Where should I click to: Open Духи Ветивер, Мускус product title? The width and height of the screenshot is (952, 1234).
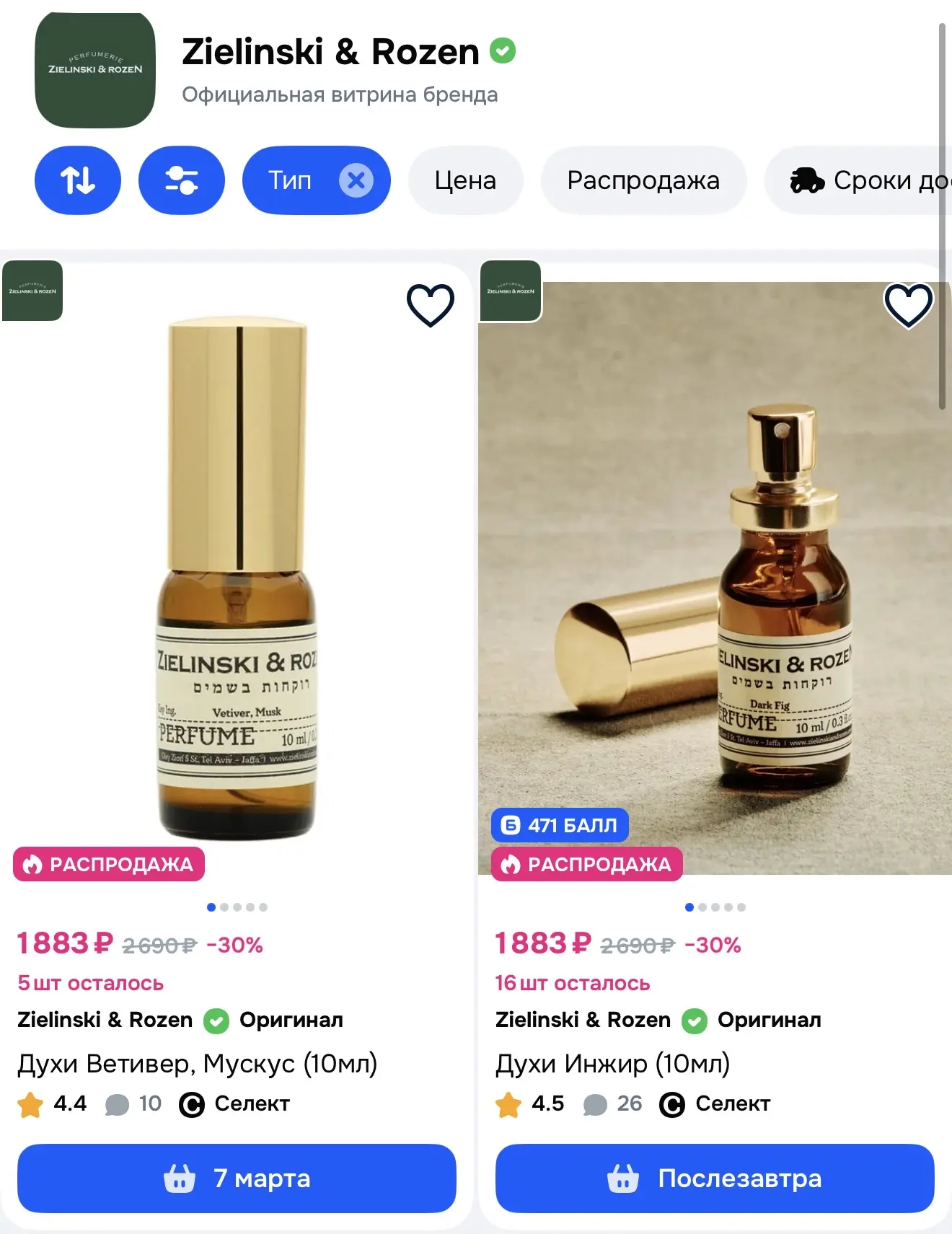pyautogui.click(x=197, y=1064)
